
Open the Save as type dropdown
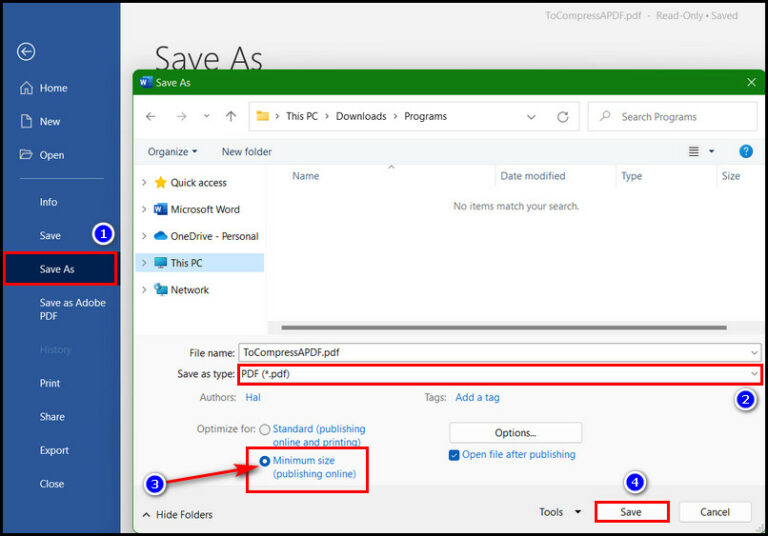point(754,374)
